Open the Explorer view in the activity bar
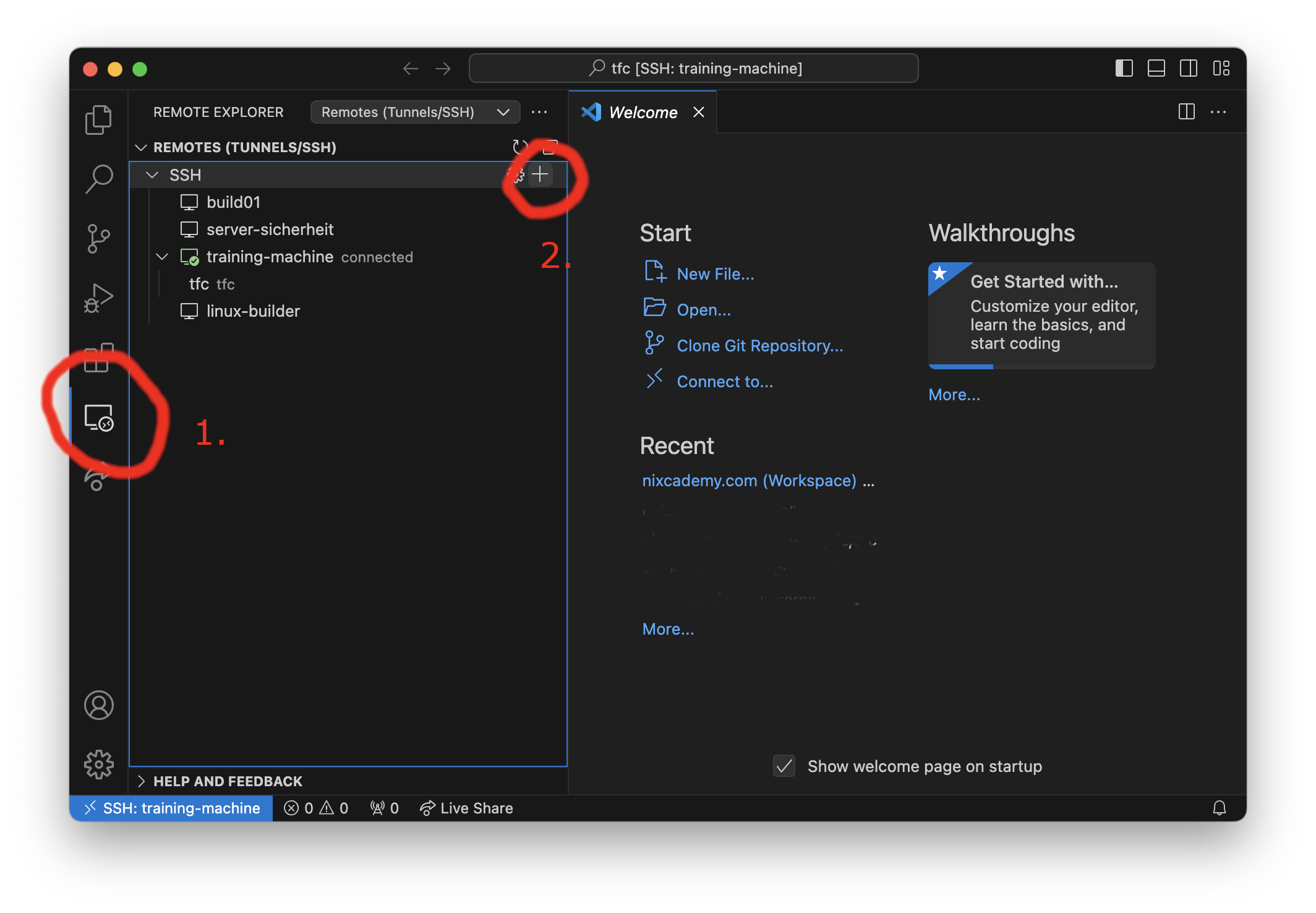Image resolution: width=1316 pixels, height=913 pixels. pyautogui.click(x=98, y=119)
